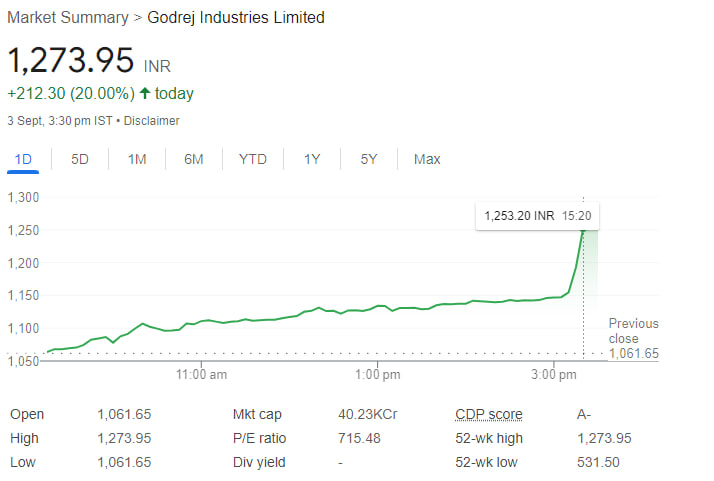The image size is (714, 481).
Task: Select the YTD chart tab
Action: point(253,159)
